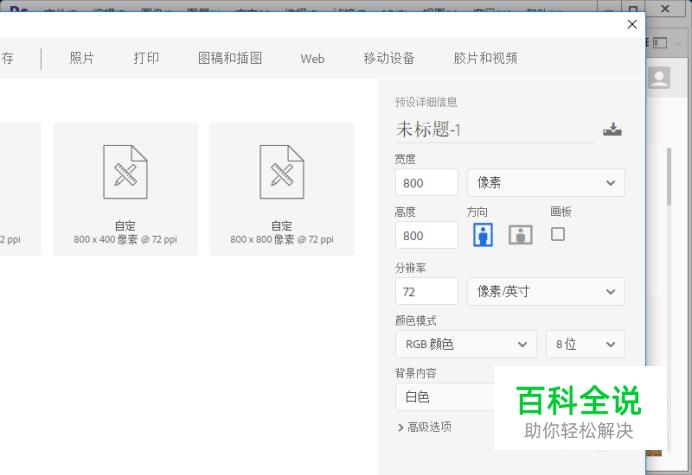Screen dimensions: 692x475
Task: Click the resolution field showing 72
Action: point(427,291)
